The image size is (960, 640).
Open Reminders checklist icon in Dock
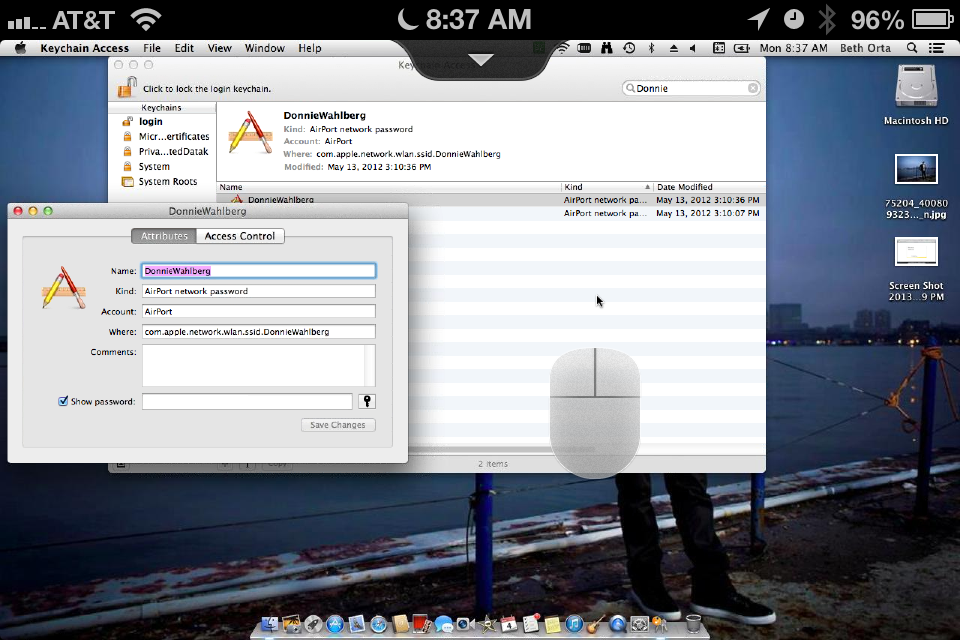[531, 623]
